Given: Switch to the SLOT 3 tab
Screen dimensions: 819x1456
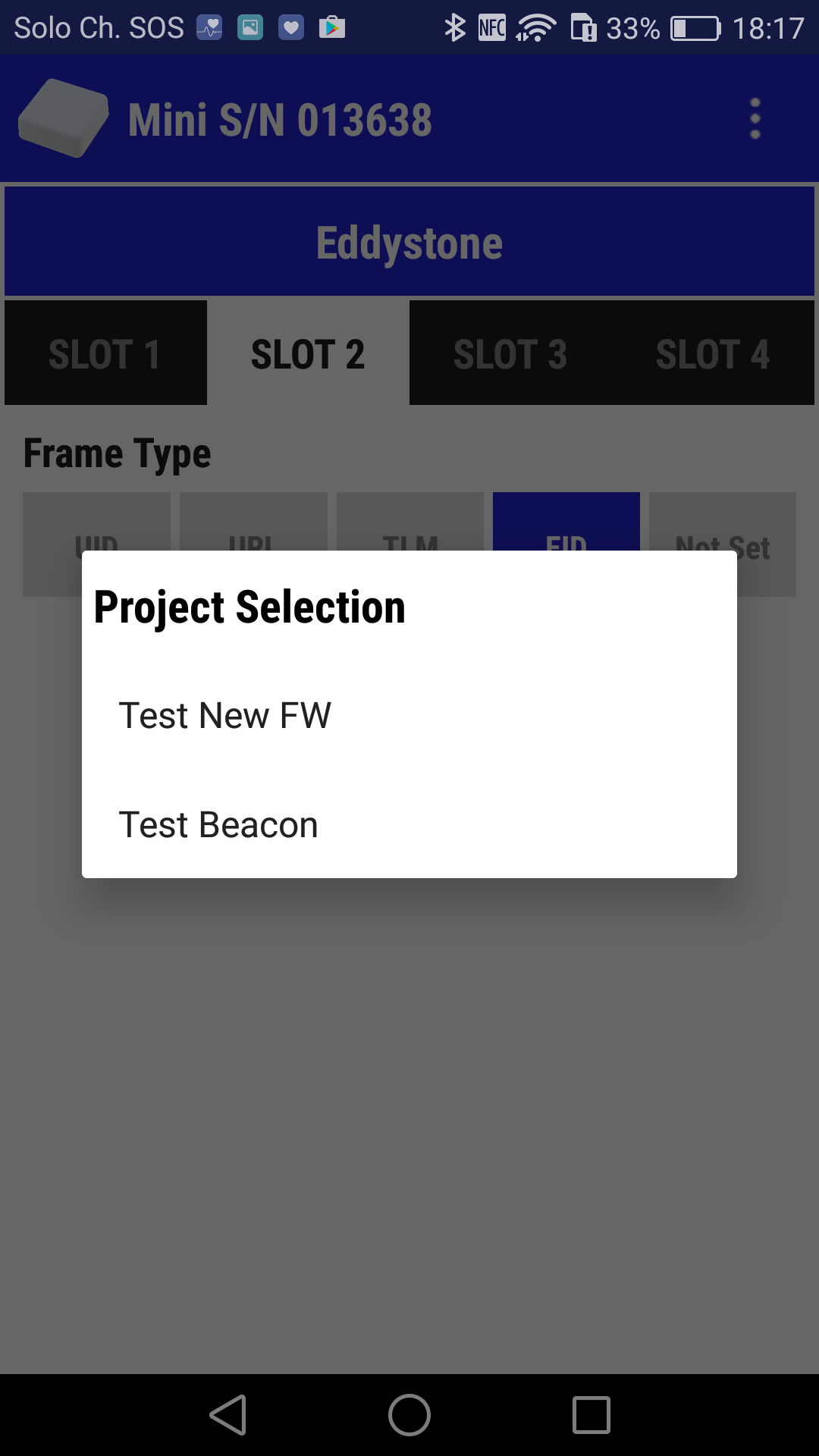Looking at the screenshot, I should 510,353.
